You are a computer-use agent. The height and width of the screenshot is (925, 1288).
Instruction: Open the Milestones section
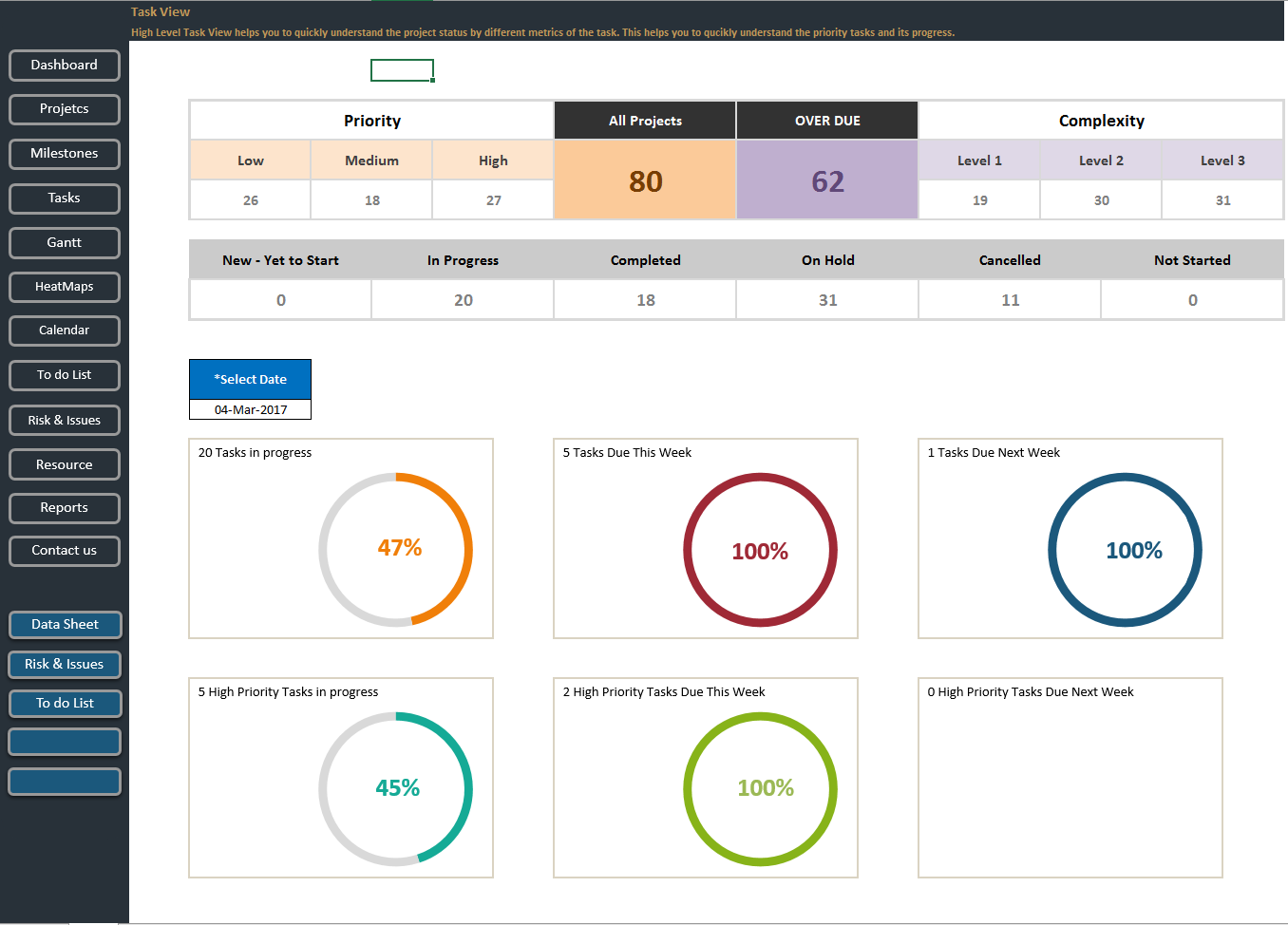pos(64,153)
